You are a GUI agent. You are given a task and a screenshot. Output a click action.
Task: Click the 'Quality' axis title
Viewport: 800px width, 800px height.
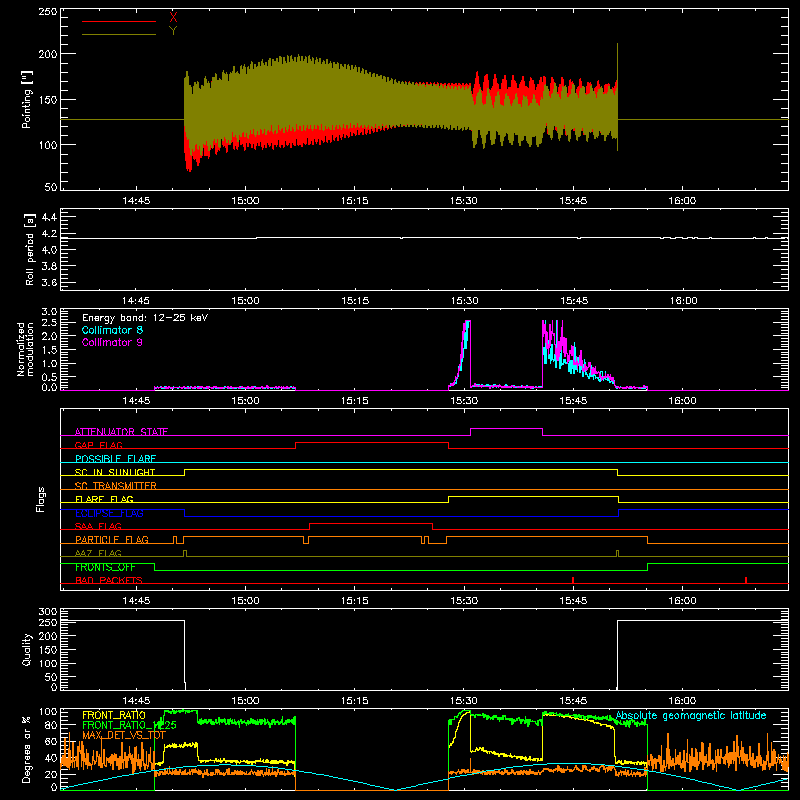click(x=27, y=649)
